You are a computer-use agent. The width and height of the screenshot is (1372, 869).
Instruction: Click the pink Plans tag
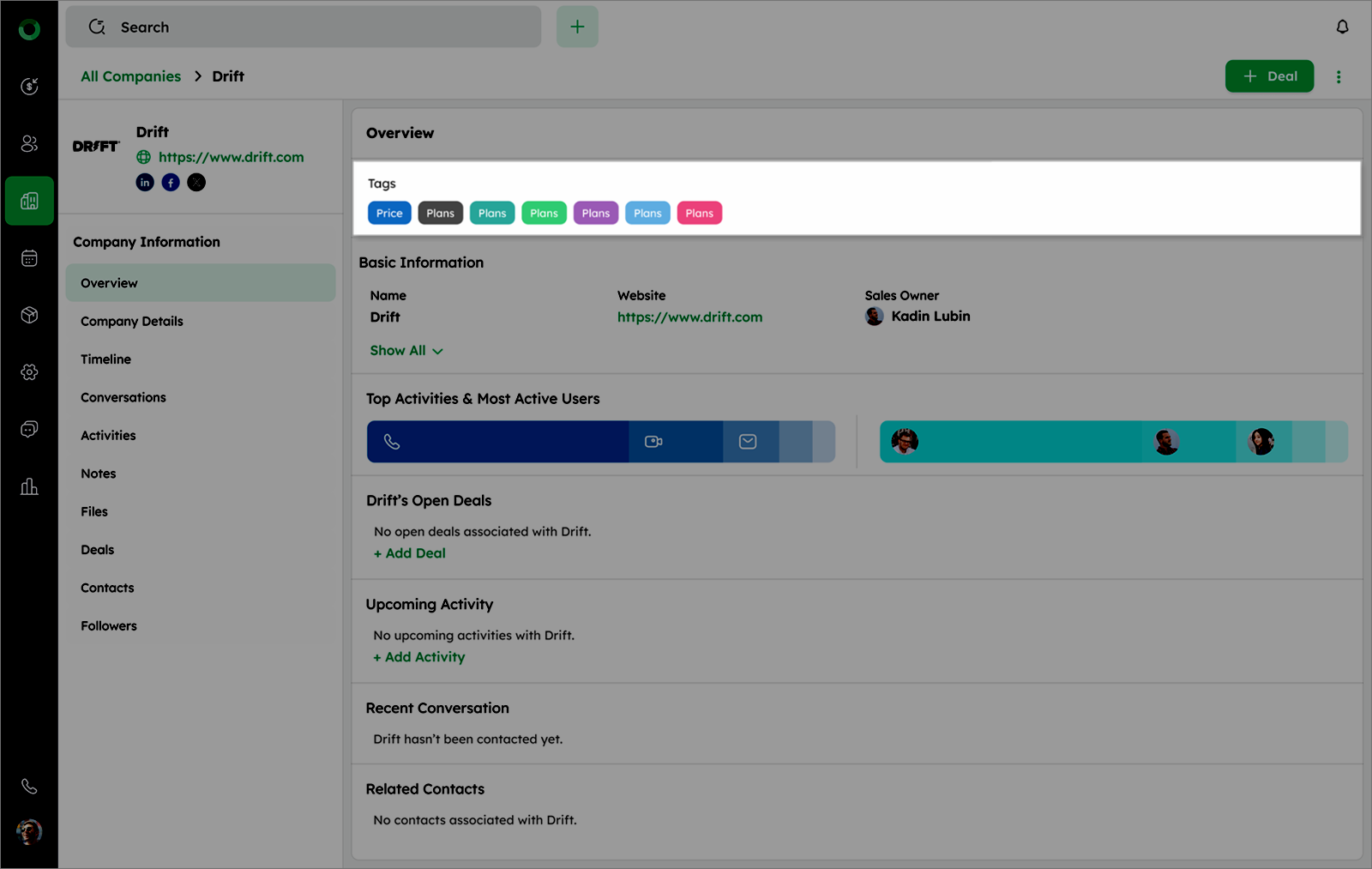tap(699, 214)
